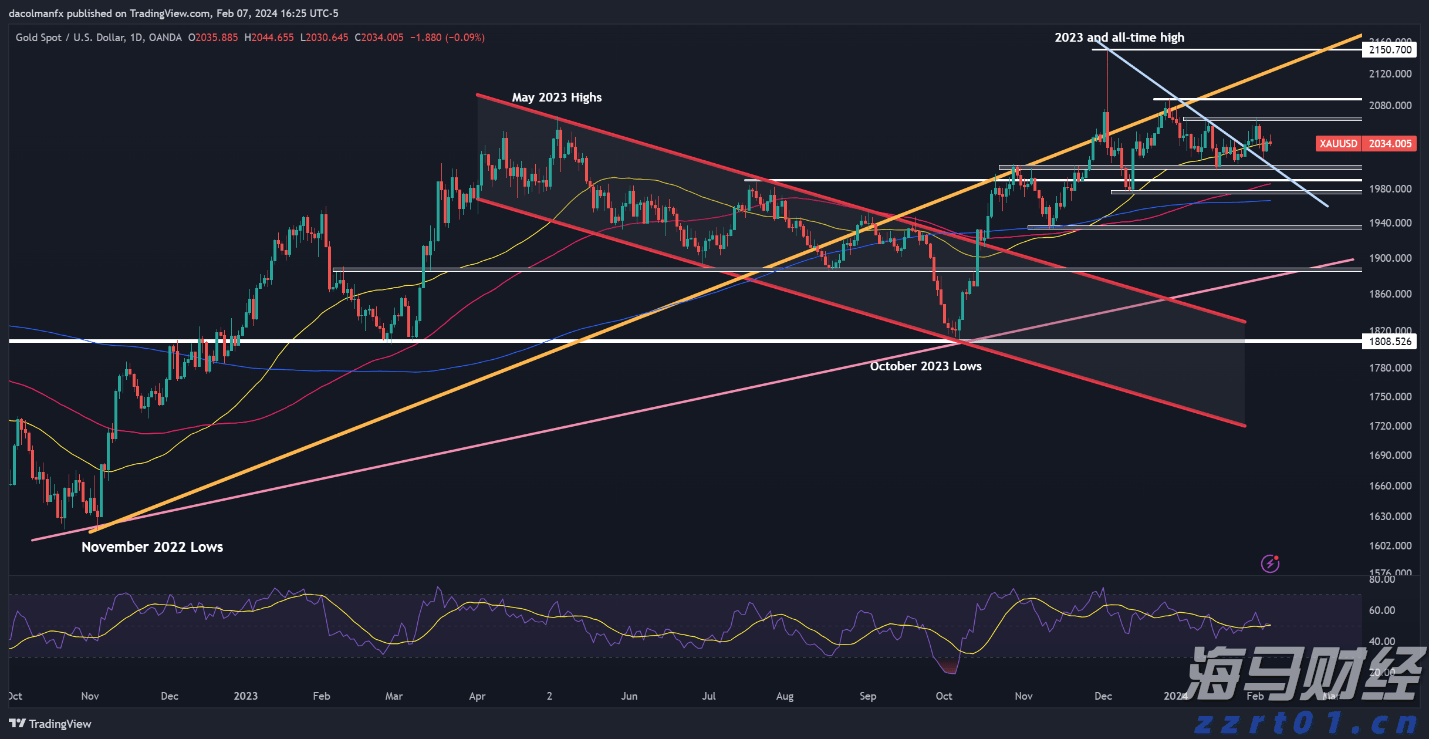Select the '2023 and all-time high' annotation
Viewport: 1429px width, 739px height.
(x=1119, y=38)
